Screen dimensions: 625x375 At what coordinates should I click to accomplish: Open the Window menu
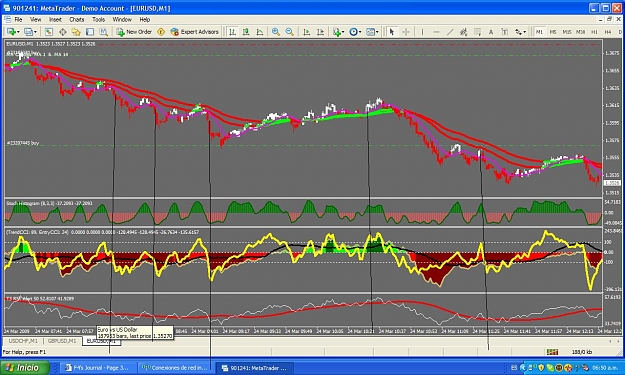point(122,20)
